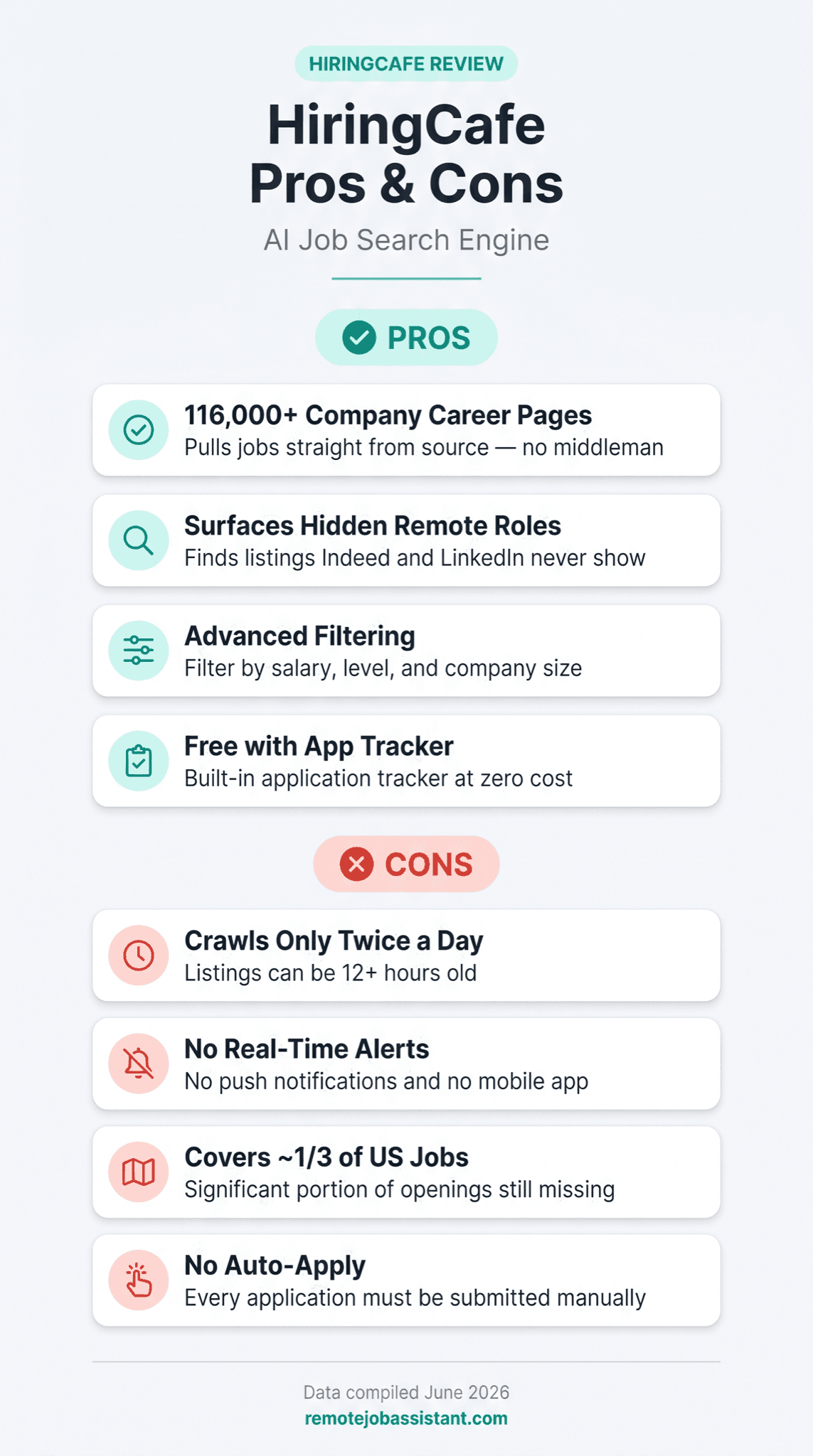Viewport: 813px width, 1456px height.
Task: Click the HIRINGCAFE REVIEW tag pill
Action: (406, 64)
